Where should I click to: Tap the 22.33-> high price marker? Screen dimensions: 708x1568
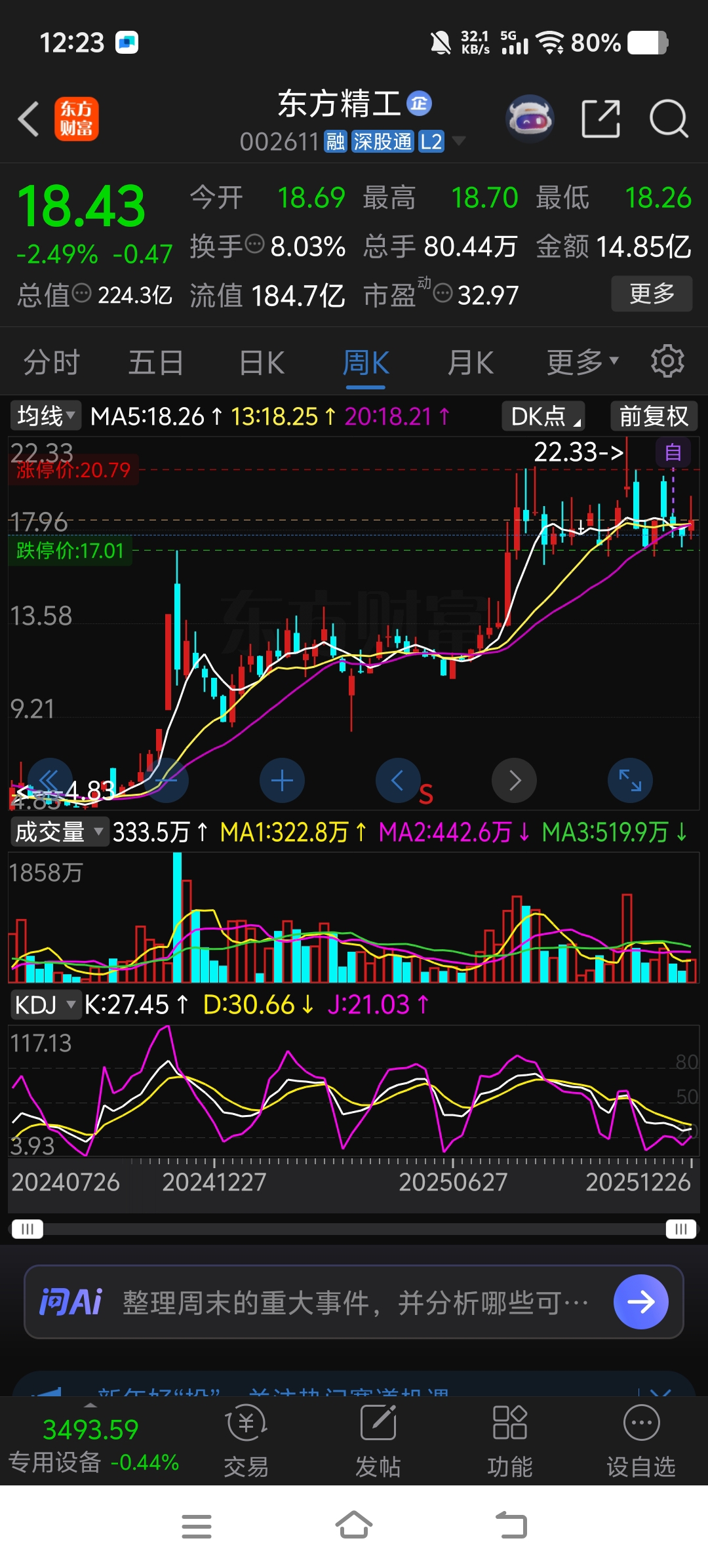[x=578, y=452]
